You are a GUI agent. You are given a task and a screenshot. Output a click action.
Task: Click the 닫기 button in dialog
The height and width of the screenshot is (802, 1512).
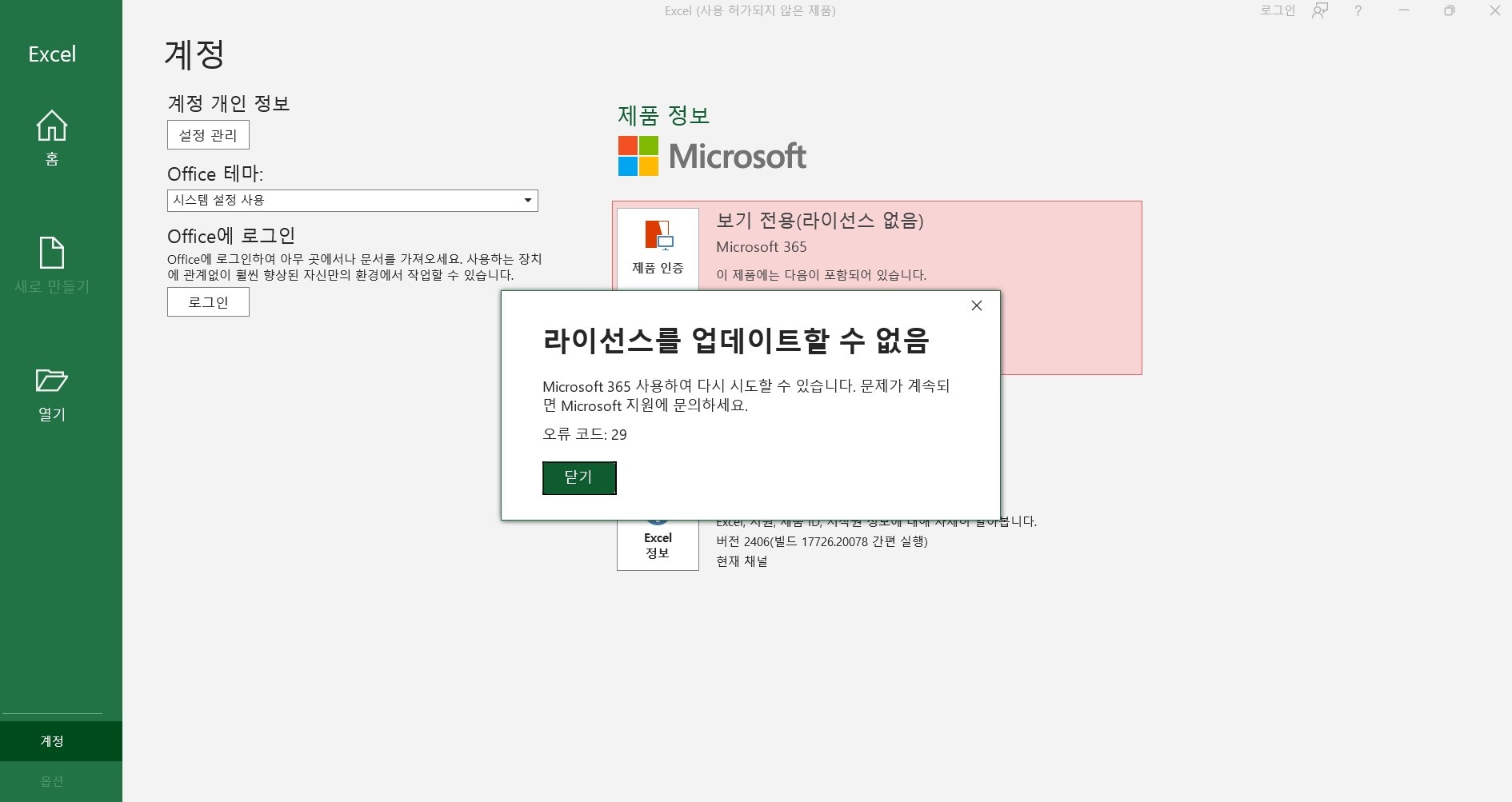pos(579,478)
